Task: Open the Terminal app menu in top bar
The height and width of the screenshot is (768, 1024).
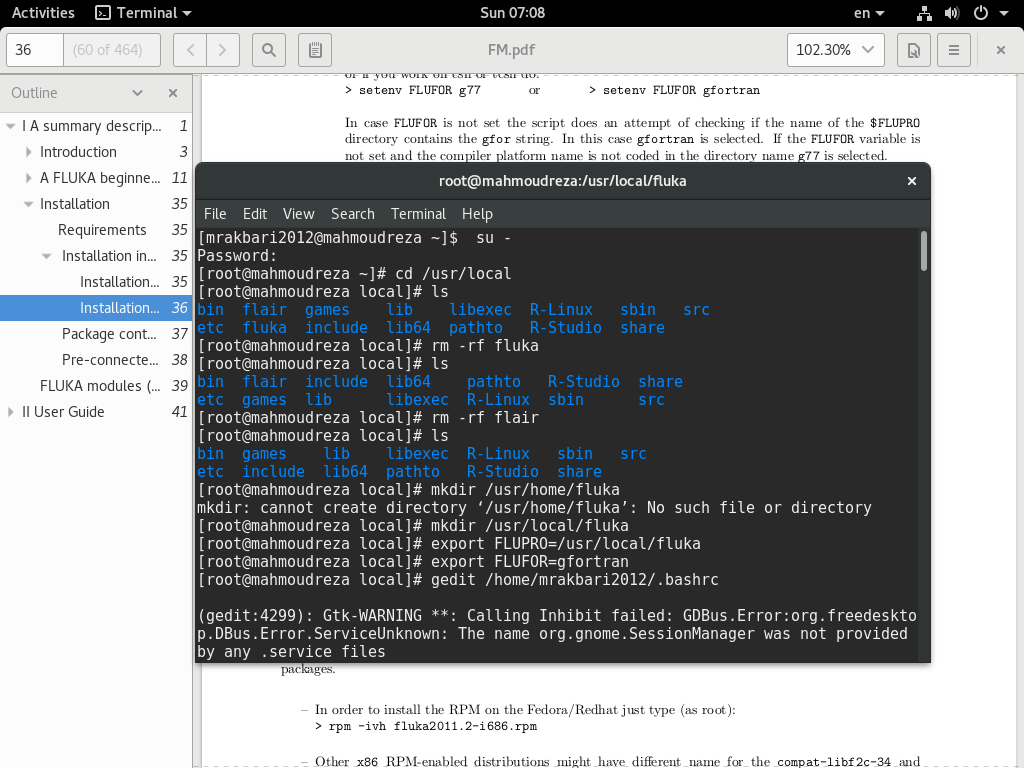Action: (143, 13)
